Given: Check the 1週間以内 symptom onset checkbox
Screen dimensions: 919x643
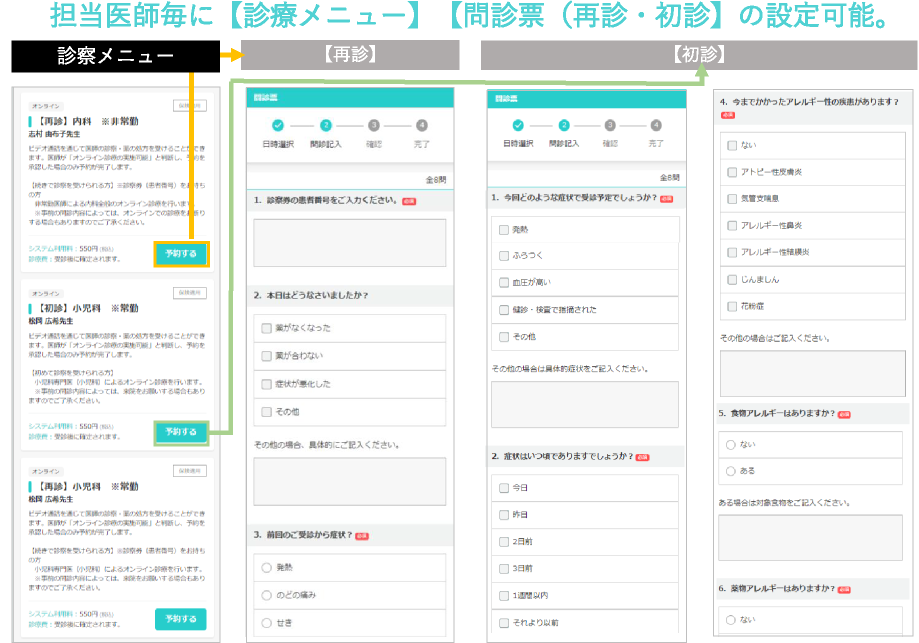Looking at the screenshot, I should pos(504,596).
